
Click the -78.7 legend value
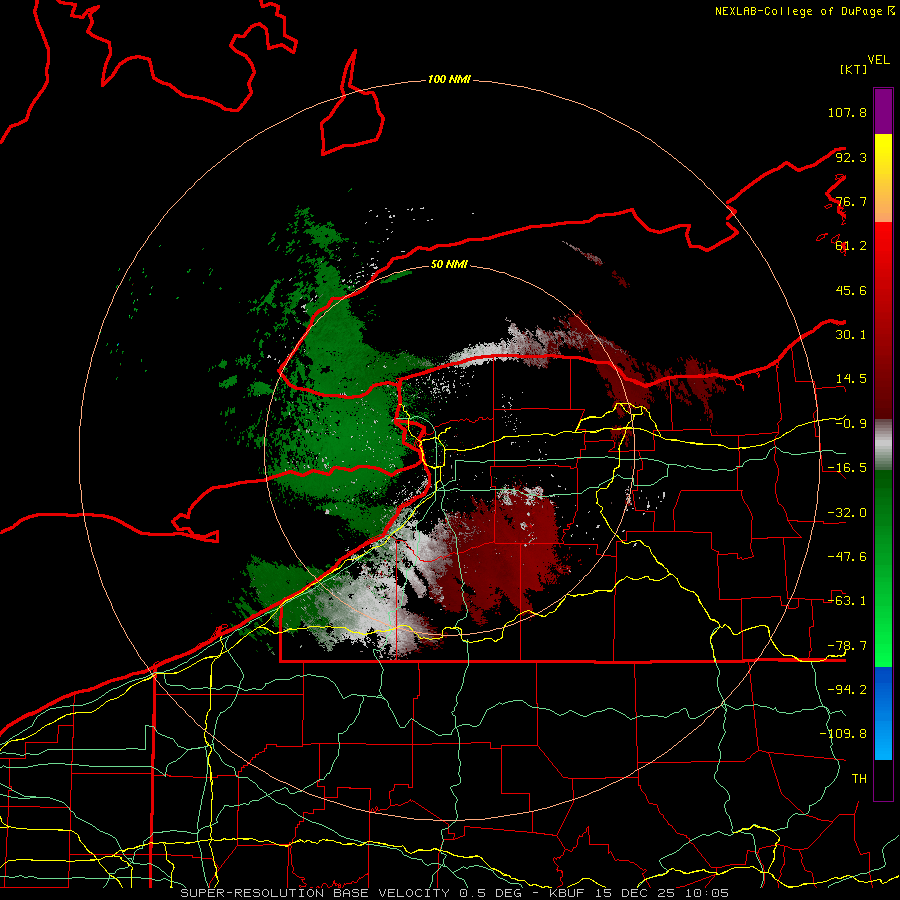click(x=847, y=646)
